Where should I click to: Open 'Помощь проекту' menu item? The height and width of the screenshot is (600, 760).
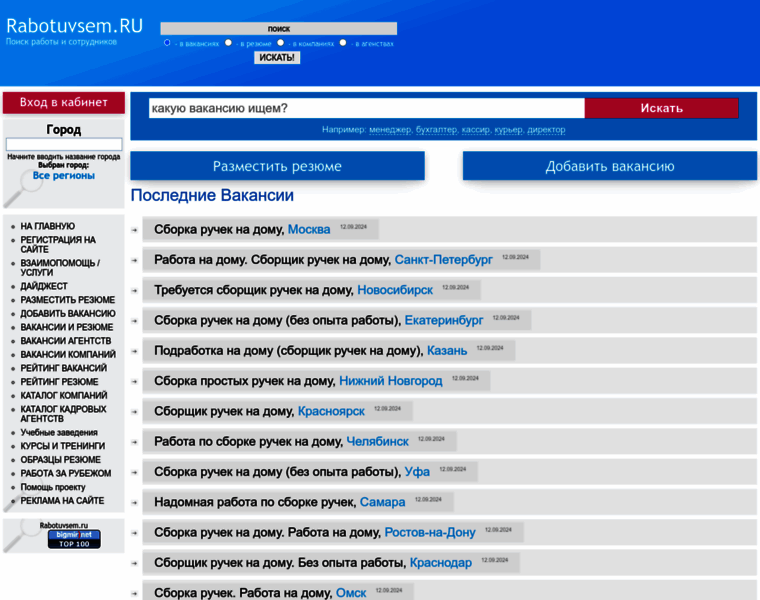click(53, 487)
